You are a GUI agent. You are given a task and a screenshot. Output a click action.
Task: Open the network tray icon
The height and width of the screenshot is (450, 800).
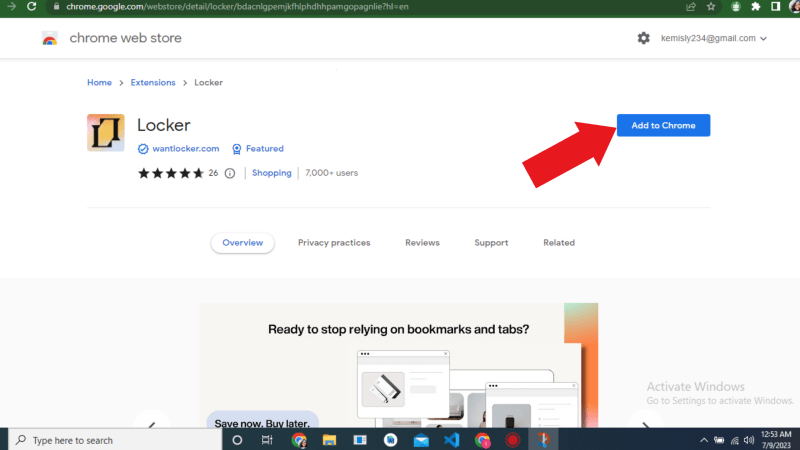click(735, 440)
